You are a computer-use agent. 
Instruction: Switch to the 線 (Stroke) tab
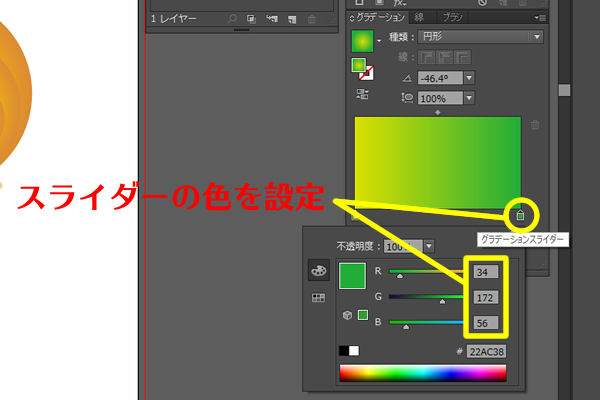[x=418, y=17]
